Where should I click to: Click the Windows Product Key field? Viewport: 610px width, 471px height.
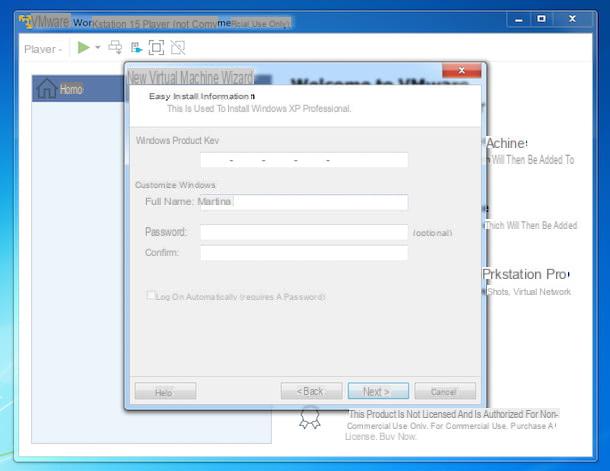304,160
